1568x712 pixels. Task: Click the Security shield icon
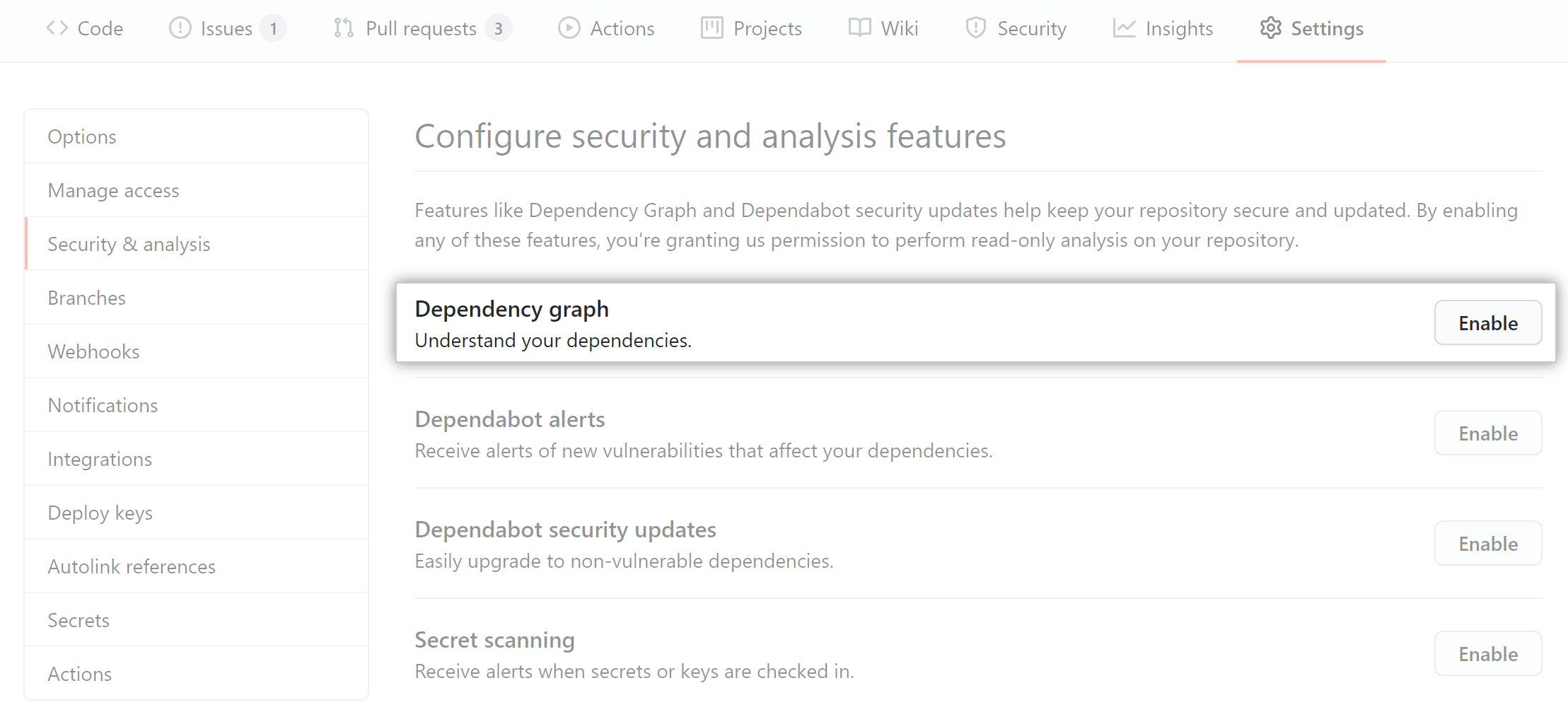976,28
